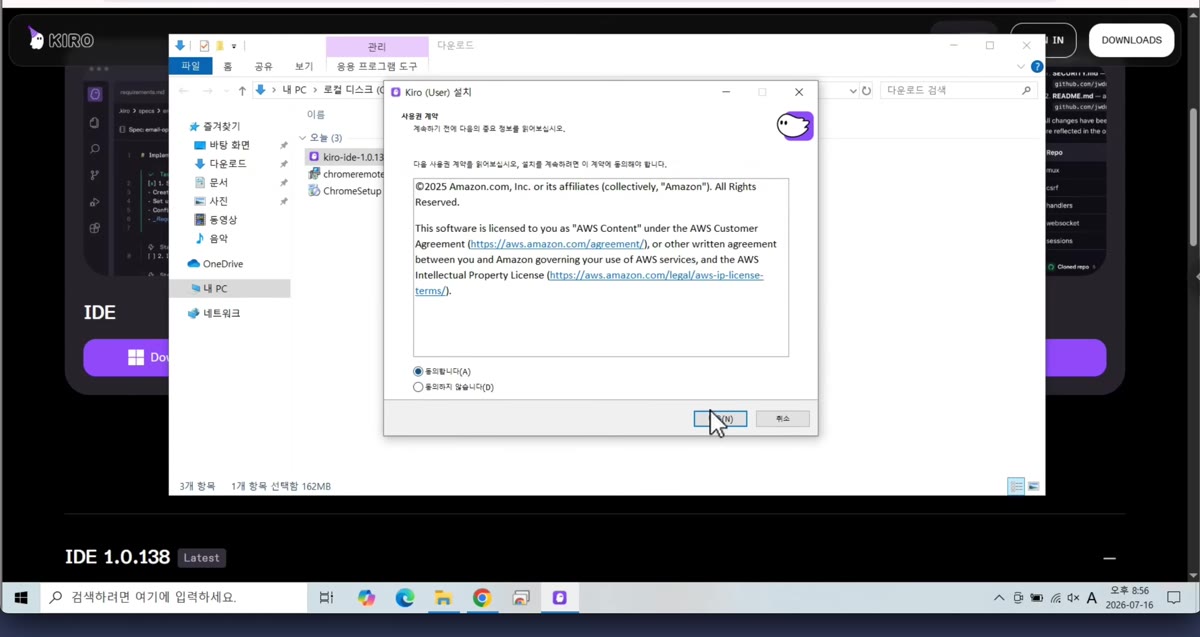
Task: Click the Kiro icon in the installer title bar
Action: point(396,92)
